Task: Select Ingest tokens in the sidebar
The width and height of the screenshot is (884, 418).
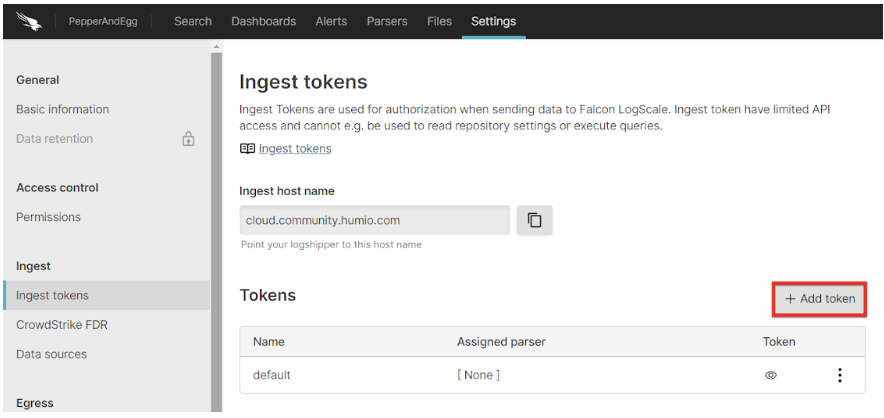Action: tap(107, 296)
